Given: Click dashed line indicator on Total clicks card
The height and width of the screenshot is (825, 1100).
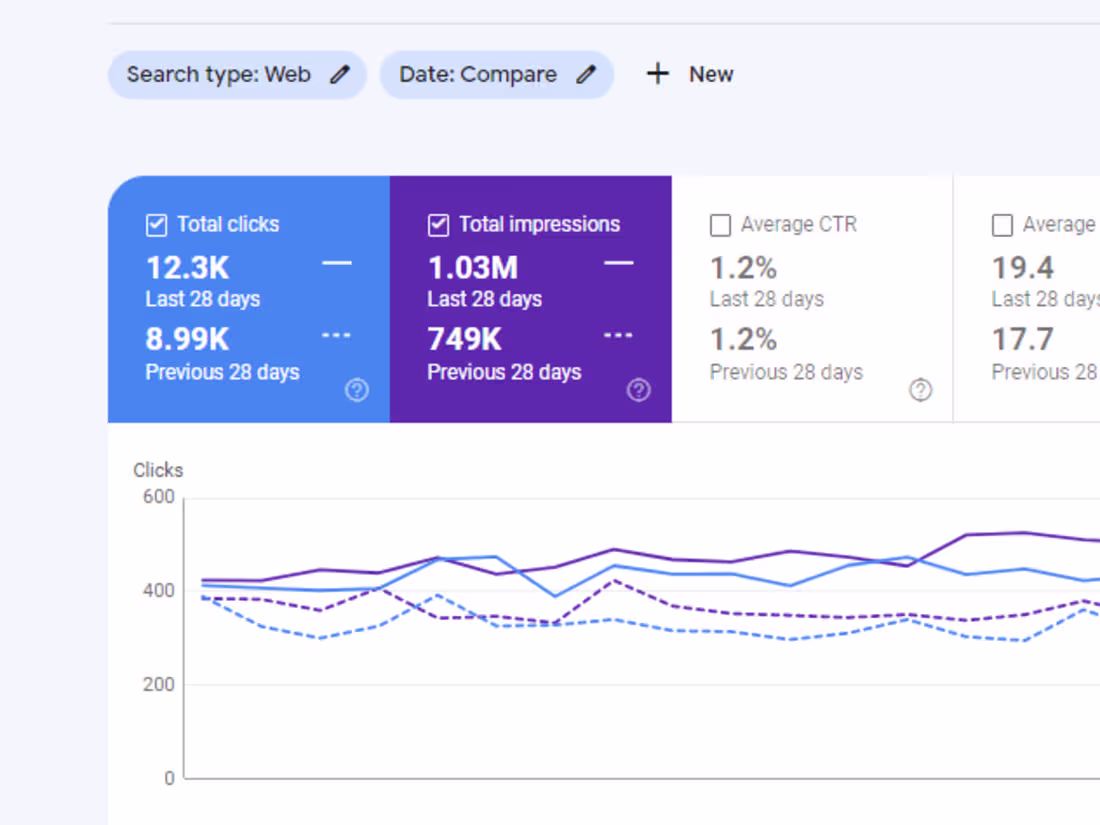Looking at the screenshot, I should [336, 335].
